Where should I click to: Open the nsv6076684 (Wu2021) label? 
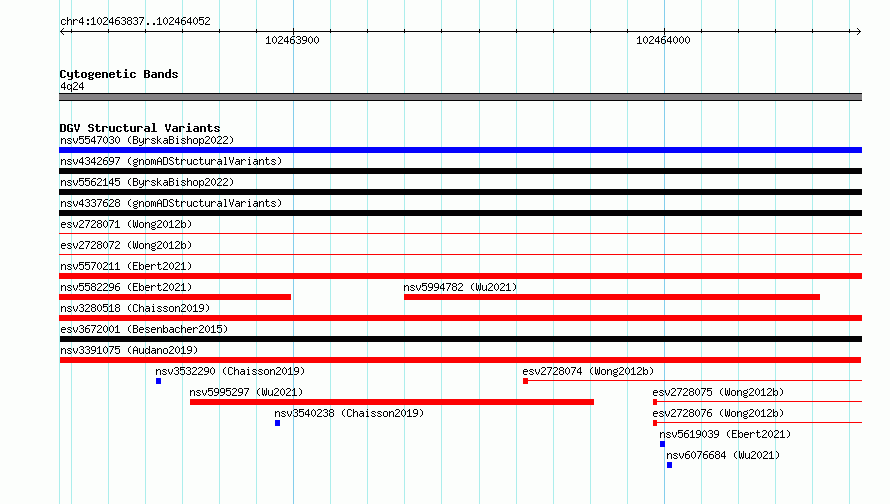723,455
